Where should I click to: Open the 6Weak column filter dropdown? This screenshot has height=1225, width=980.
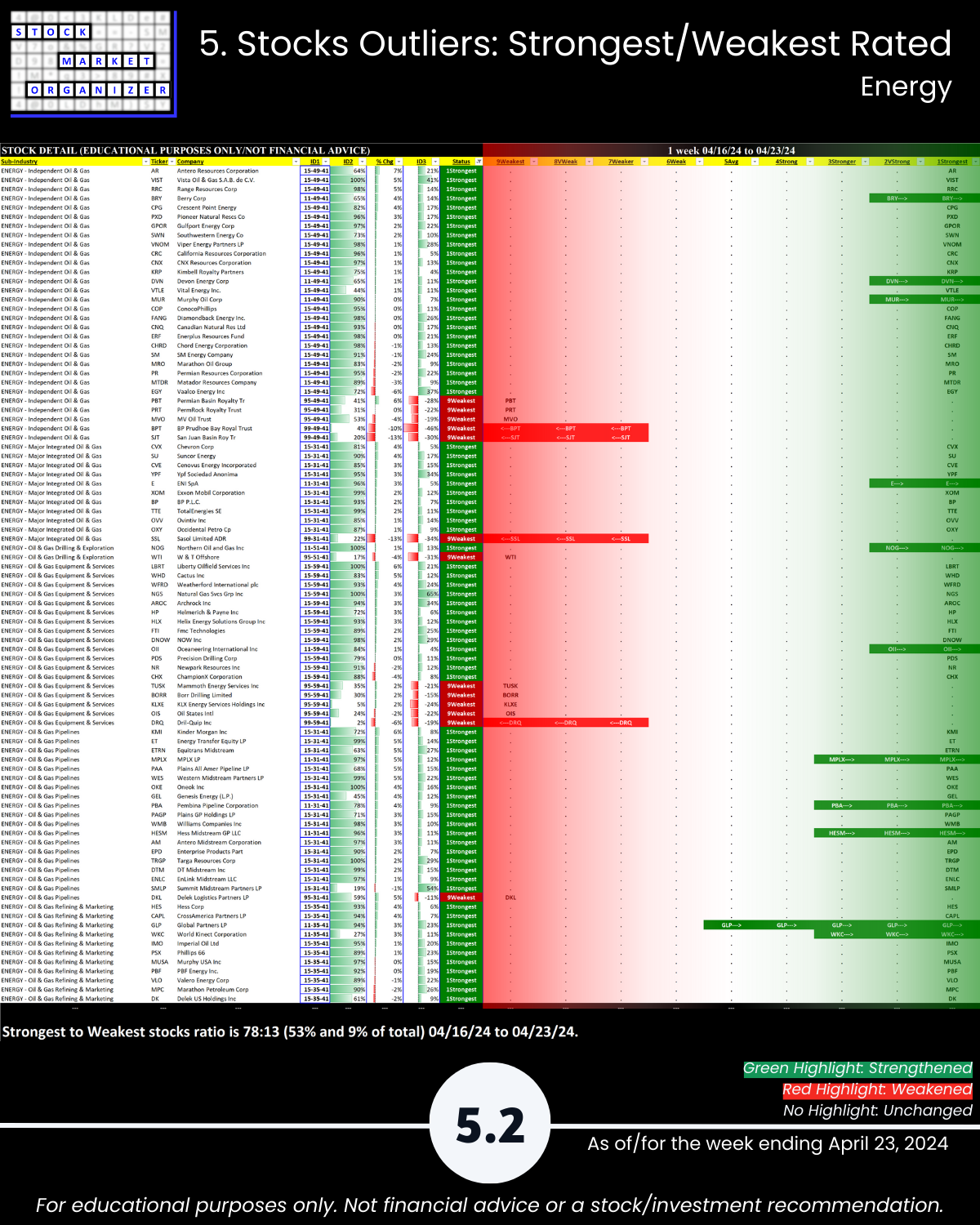point(700,162)
